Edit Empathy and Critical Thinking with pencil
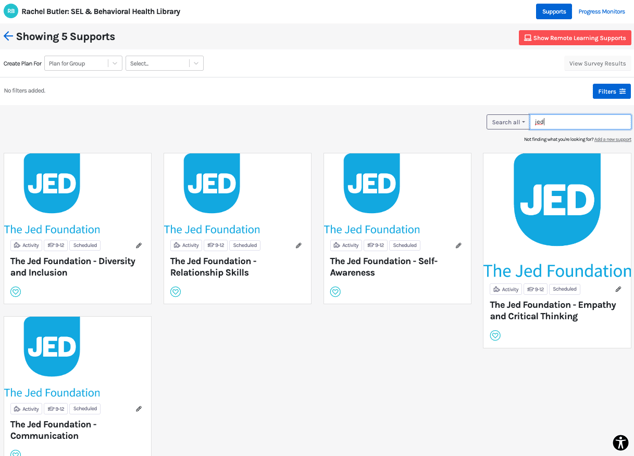634x456 pixels. click(618, 289)
